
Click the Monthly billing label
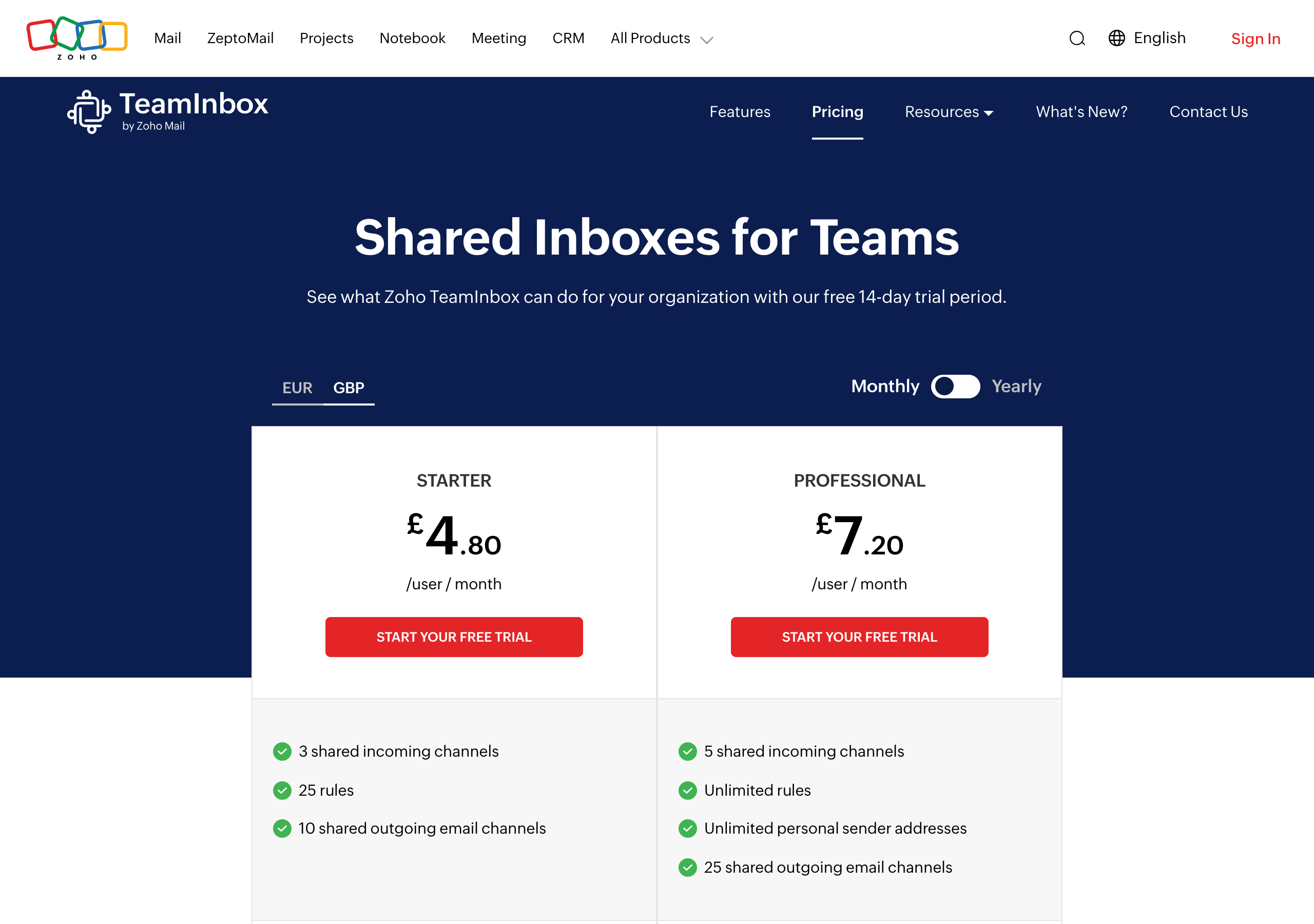point(885,387)
